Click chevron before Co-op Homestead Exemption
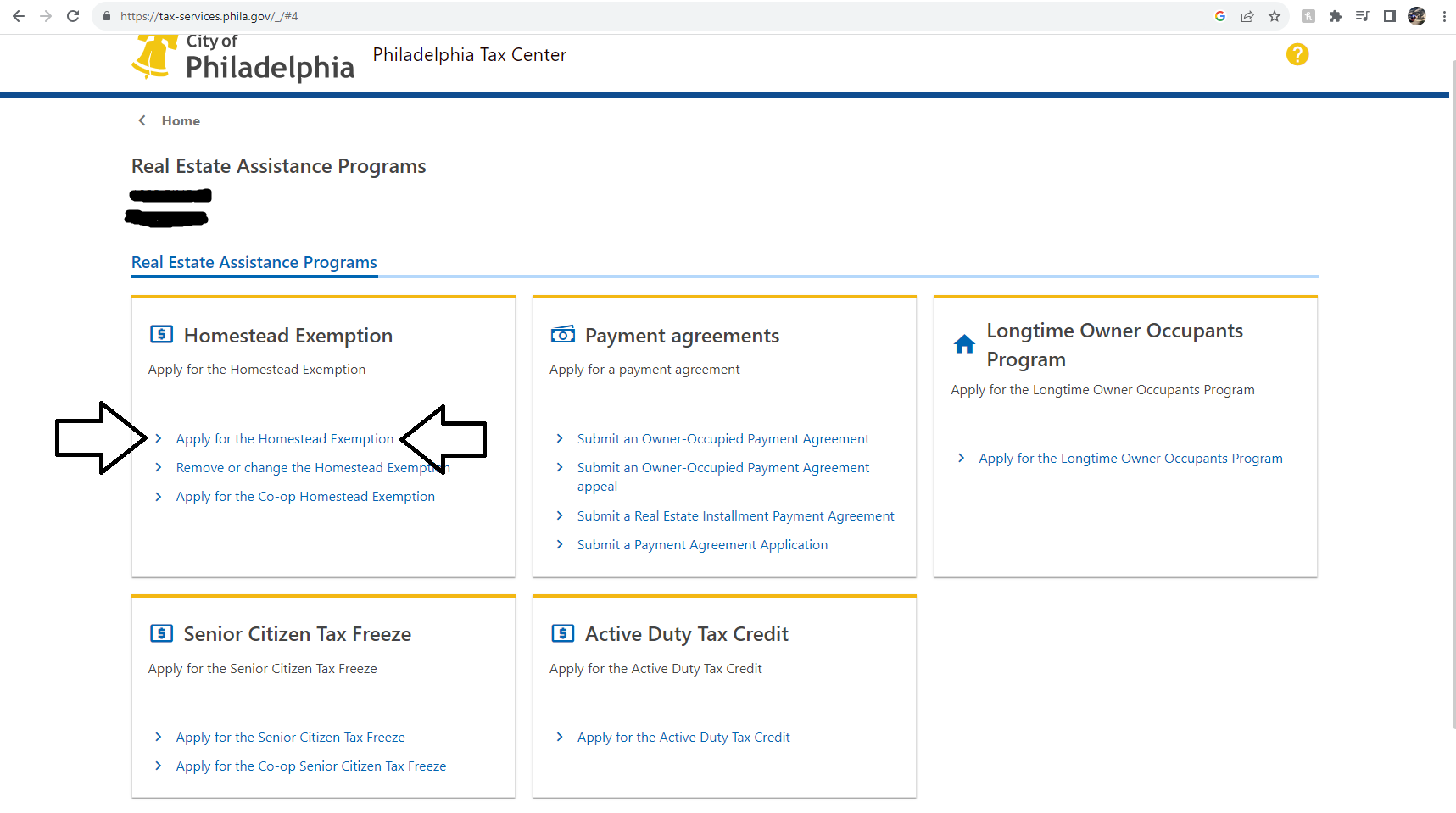This screenshot has width=1456, height=813. [x=159, y=496]
